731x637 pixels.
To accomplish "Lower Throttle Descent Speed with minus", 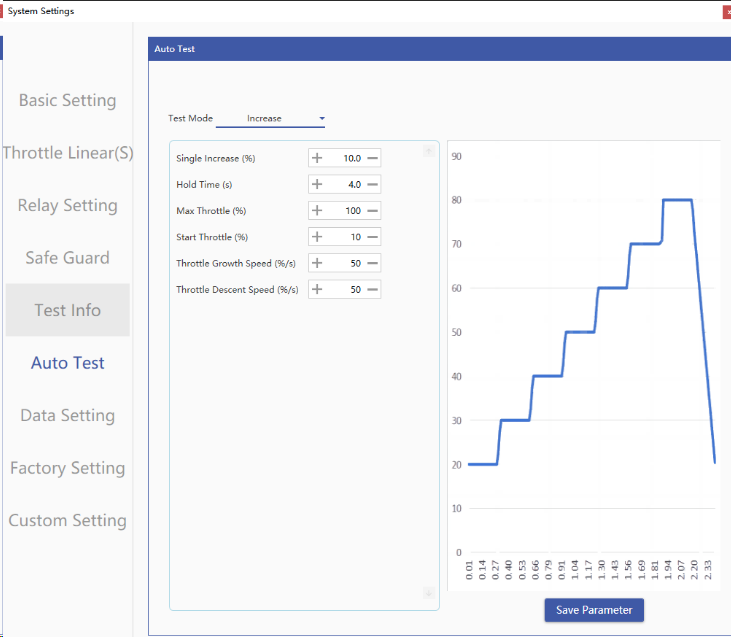I will click(x=372, y=289).
